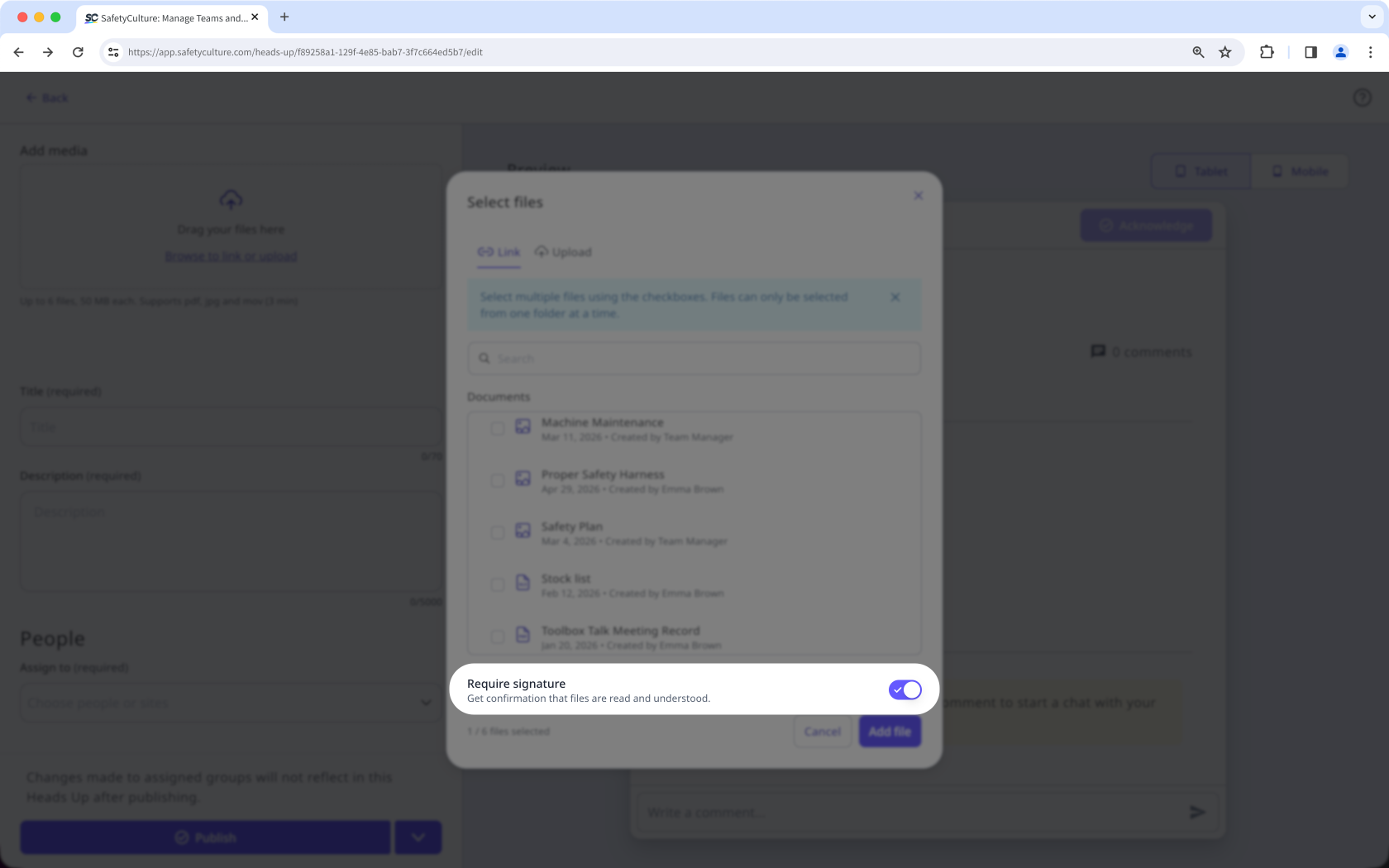Click the browser back arrow
Screen dimensions: 1389x868
(18, 52)
